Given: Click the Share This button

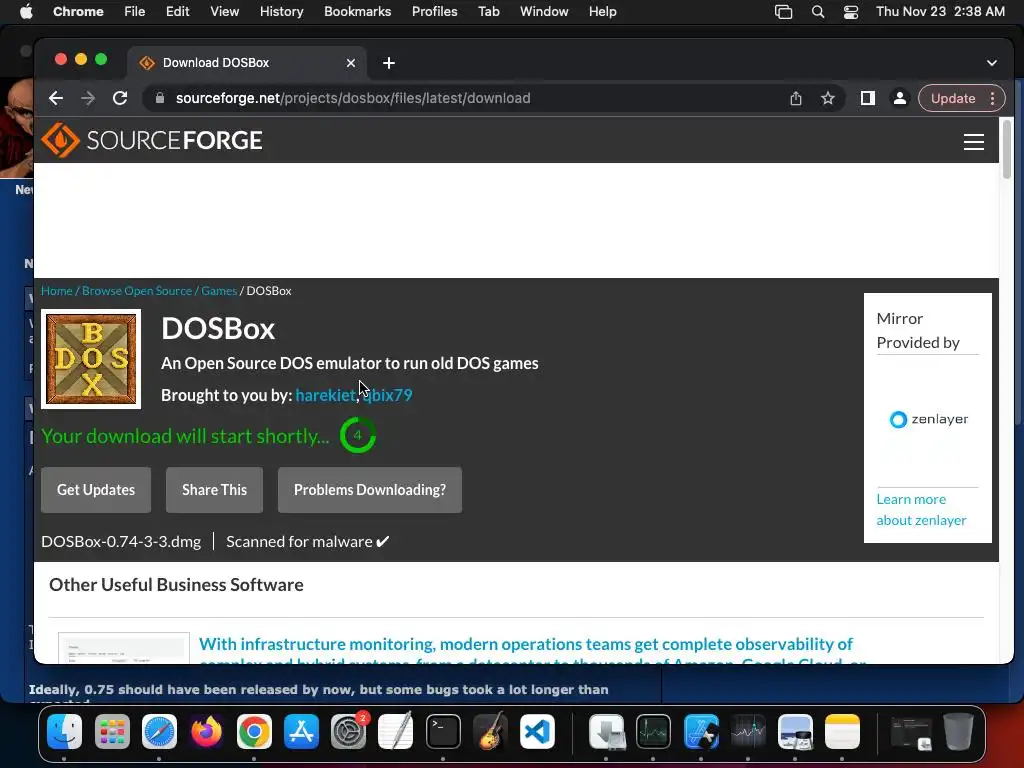Looking at the screenshot, I should pos(214,490).
